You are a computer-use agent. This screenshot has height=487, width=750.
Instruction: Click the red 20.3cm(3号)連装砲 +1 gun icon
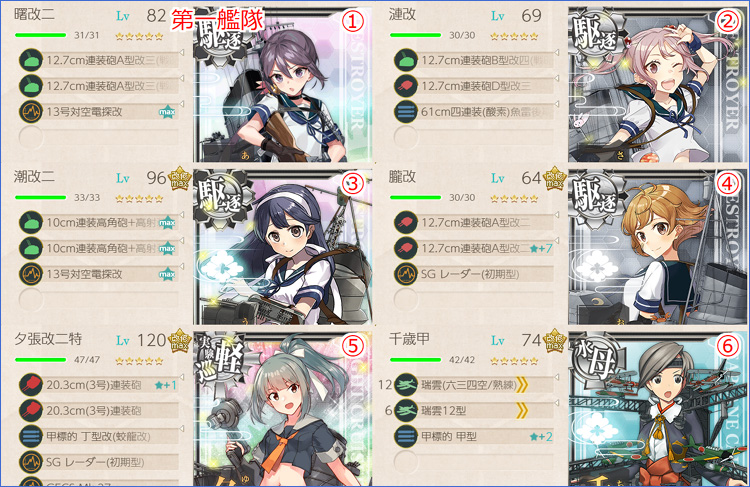[x=31, y=385]
